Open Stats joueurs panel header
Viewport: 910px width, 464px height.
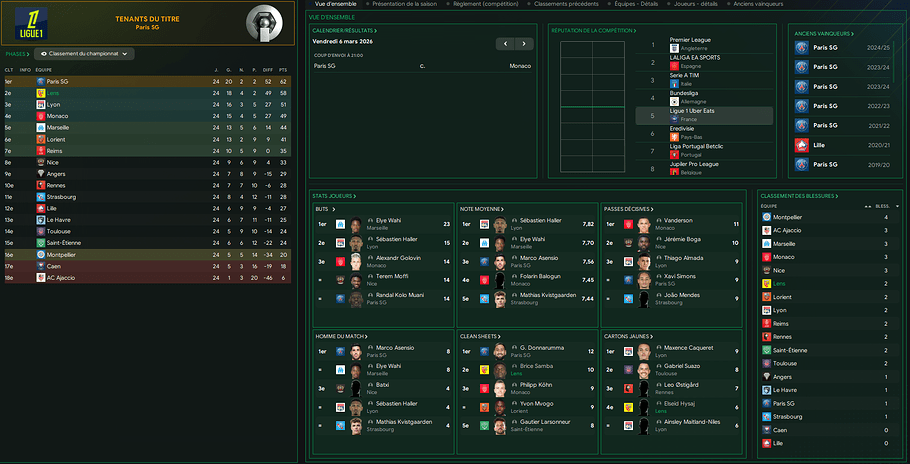tap(334, 196)
